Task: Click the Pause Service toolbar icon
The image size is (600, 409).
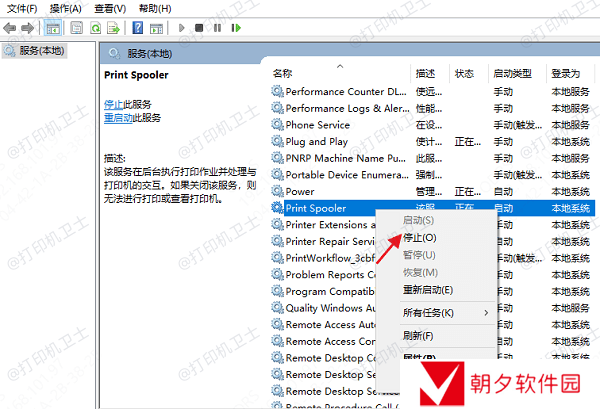Action: [x=217, y=28]
